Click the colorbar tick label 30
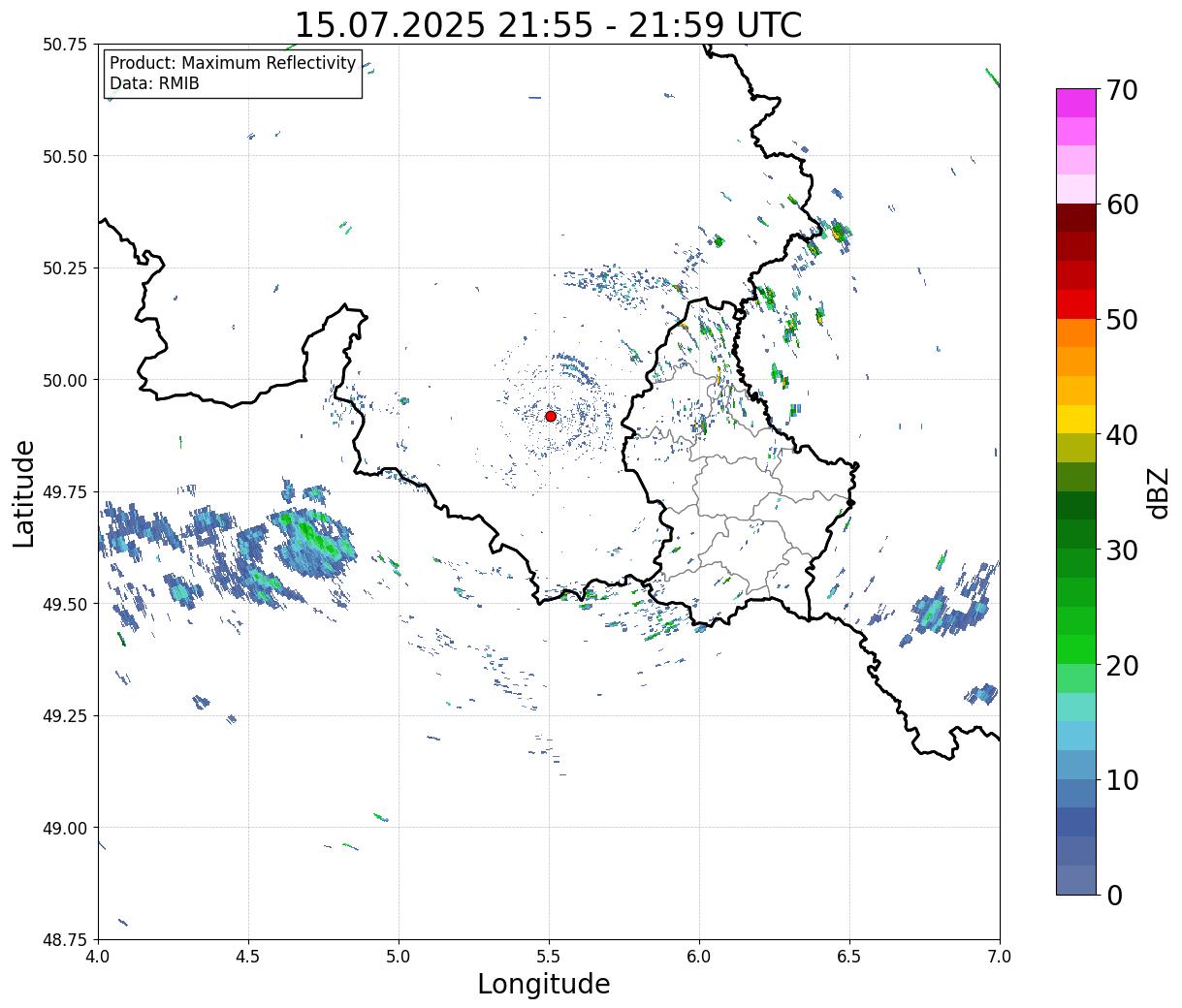Image resolution: width=1182 pixels, height=1008 pixels. 1121,550
